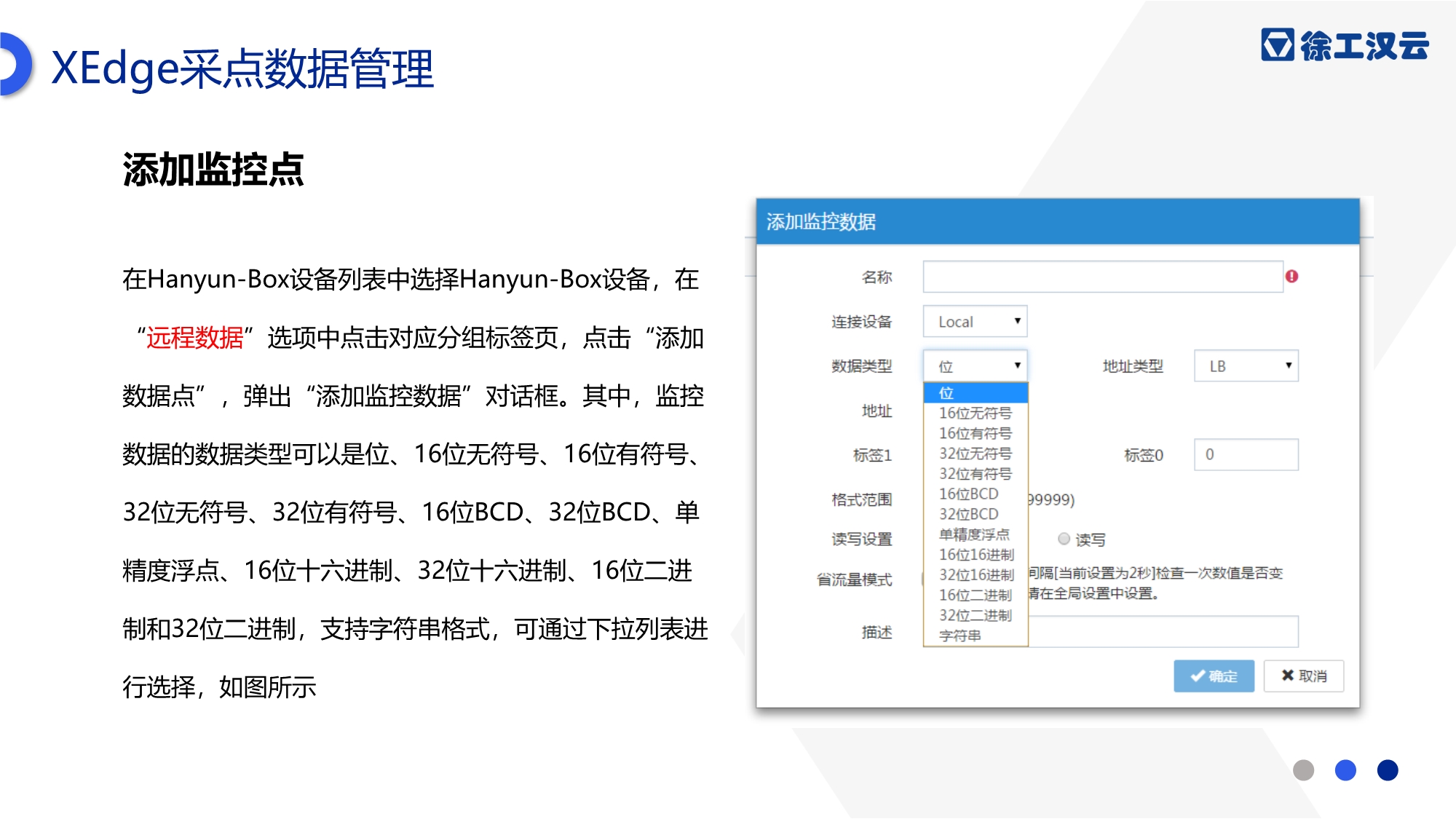
Task: Select the highlighted 位 option in list
Action: [976, 393]
